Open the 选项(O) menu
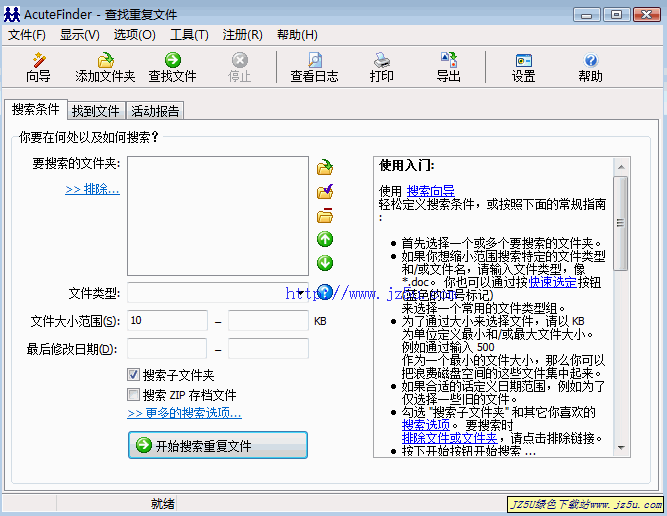Viewport: 667px width, 516px height. [134, 35]
